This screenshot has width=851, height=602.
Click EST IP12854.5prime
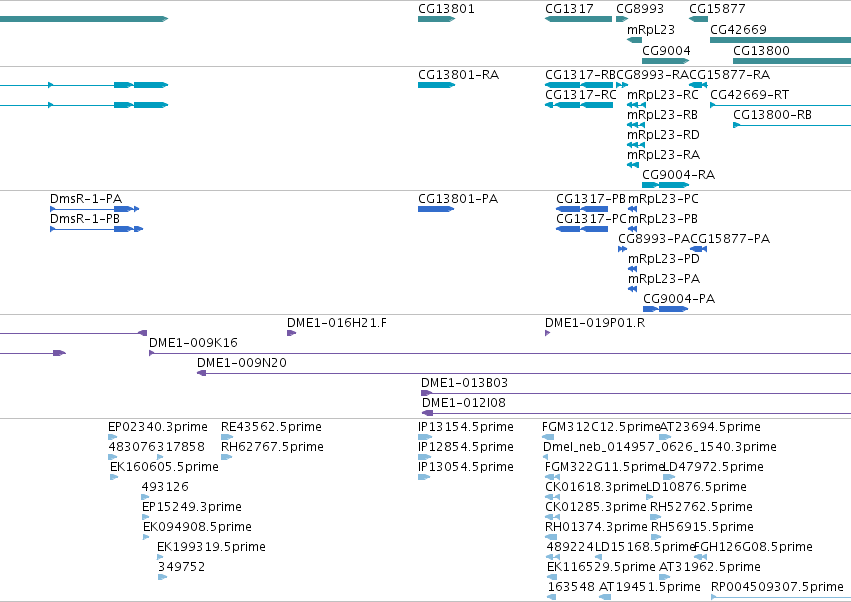(x=466, y=447)
